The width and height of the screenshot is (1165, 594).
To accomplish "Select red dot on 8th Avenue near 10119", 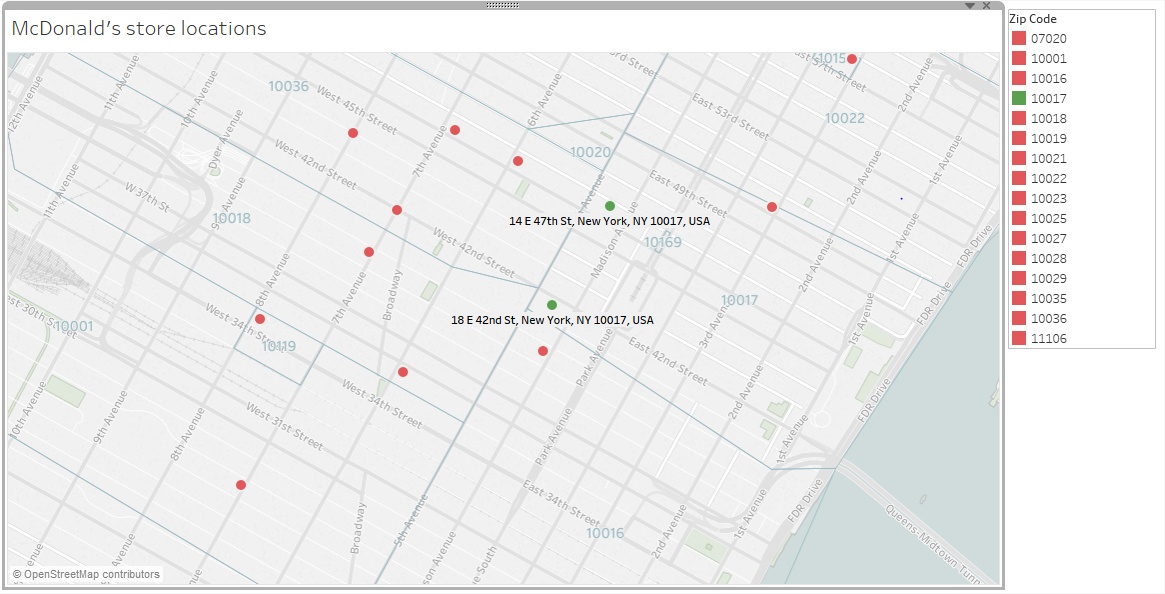I will pyautogui.click(x=260, y=319).
